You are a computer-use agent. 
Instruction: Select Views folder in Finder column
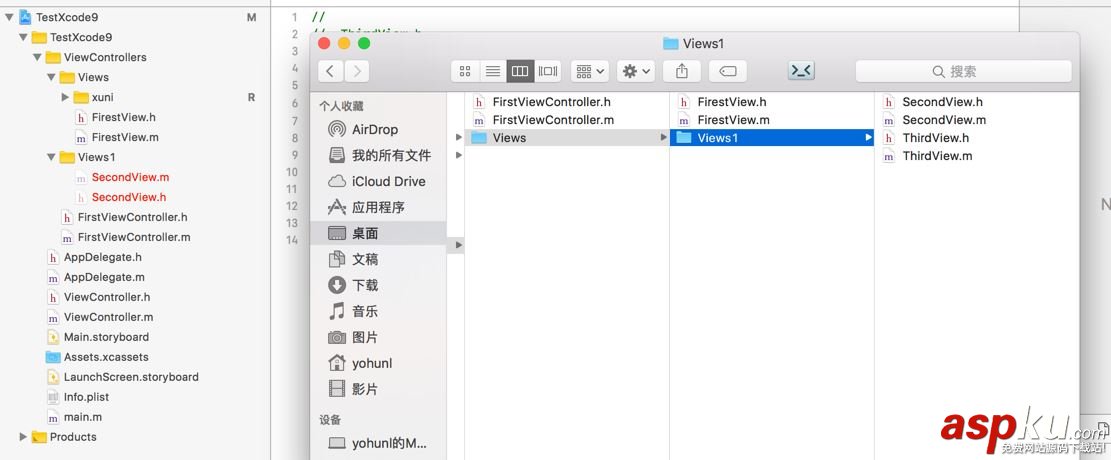(567, 138)
